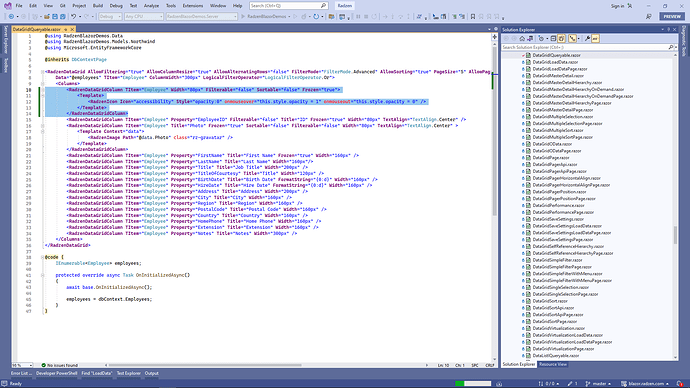Click the Hot Reload refresh icon
690x388 pixels.
pyautogui.click(x=316, y=16)
